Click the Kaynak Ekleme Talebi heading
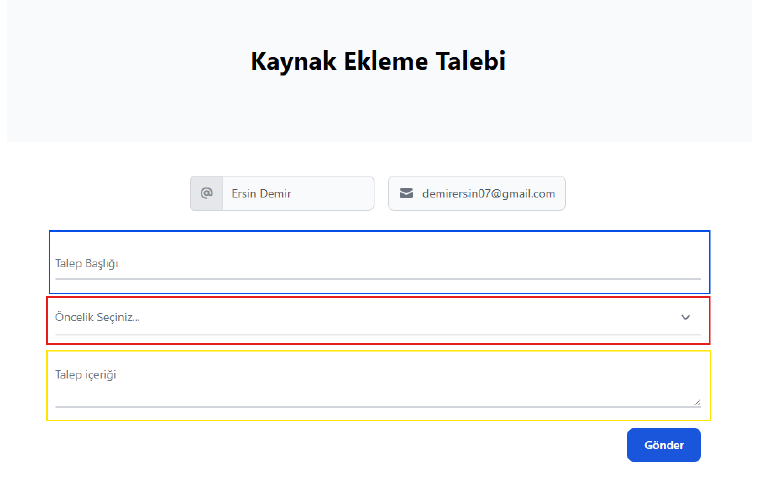 click(378, 61)
